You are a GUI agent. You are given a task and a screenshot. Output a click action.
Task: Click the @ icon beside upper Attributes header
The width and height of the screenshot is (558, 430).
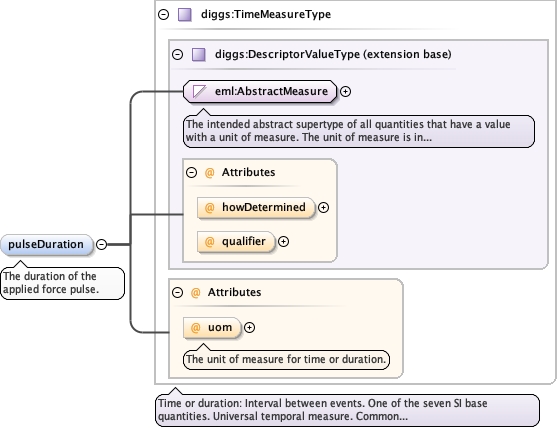[x=210, y=173]
